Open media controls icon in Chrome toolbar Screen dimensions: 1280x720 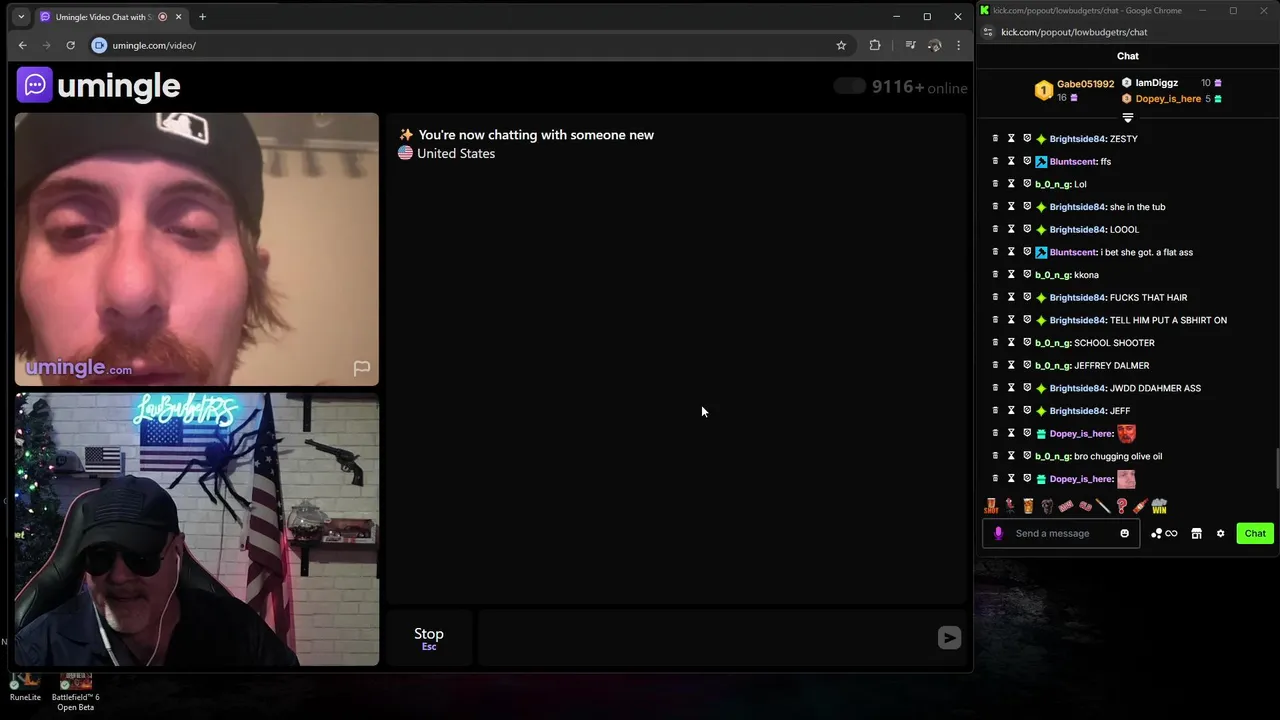point(910,45)
